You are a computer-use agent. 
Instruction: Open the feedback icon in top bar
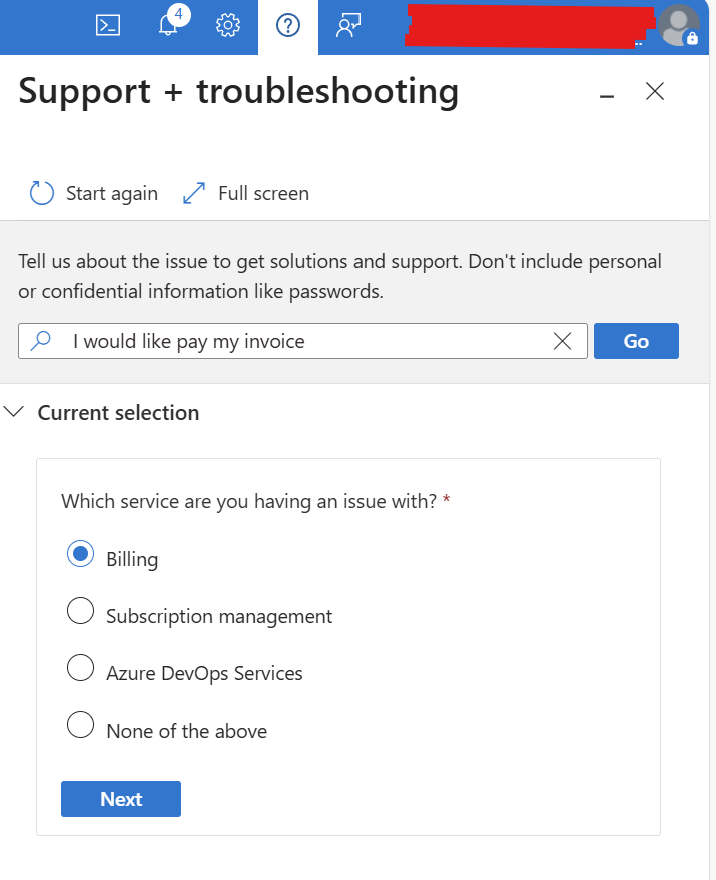[348, 25]
